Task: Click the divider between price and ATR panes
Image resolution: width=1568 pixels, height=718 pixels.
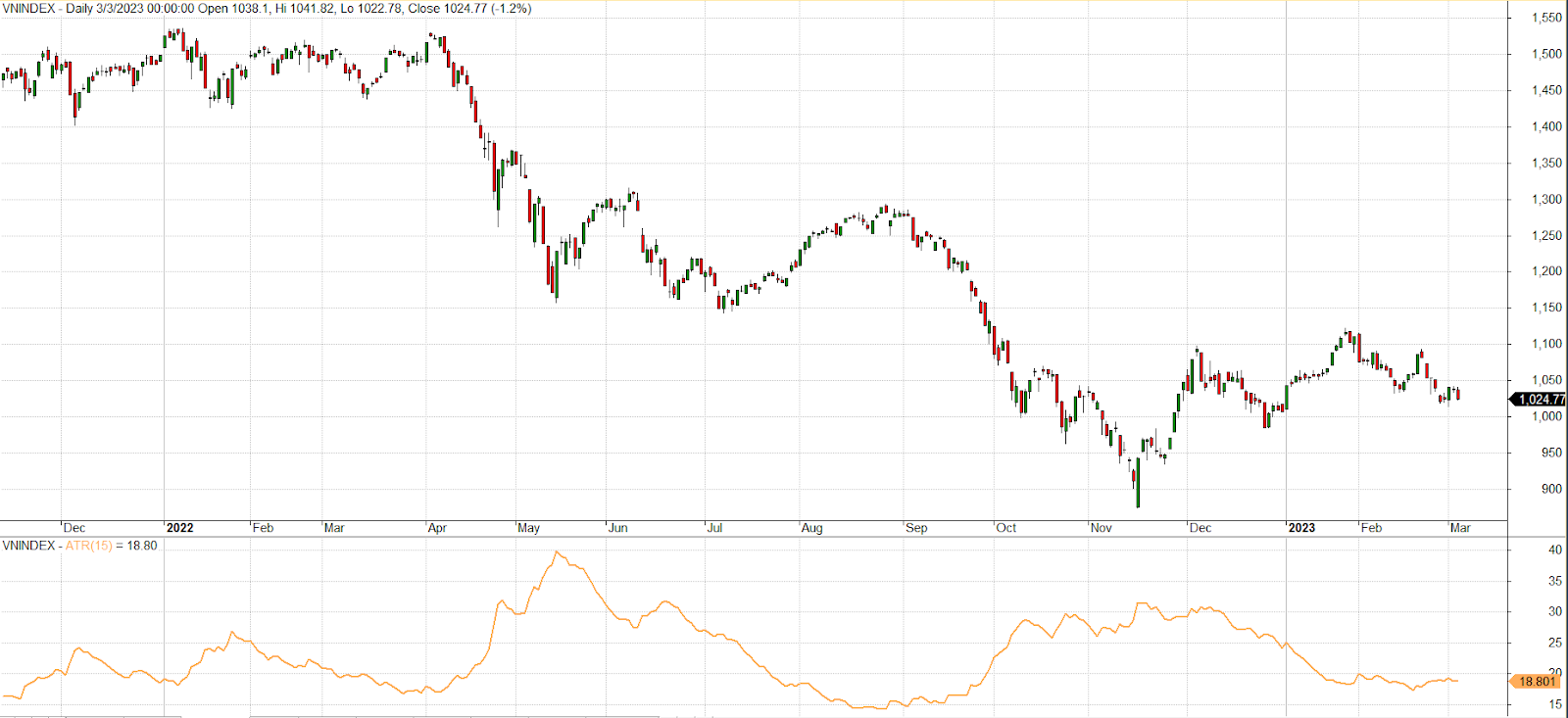Action: pos(753,536)
